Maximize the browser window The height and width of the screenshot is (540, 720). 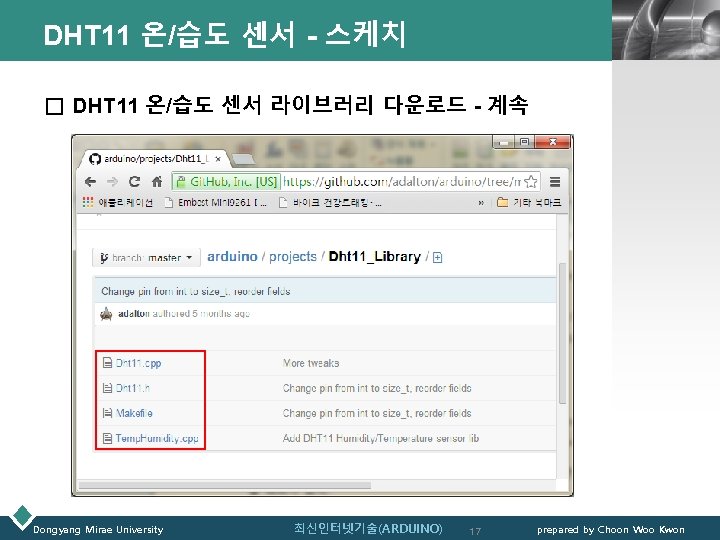pyautogui.click(x=525, y=142)
